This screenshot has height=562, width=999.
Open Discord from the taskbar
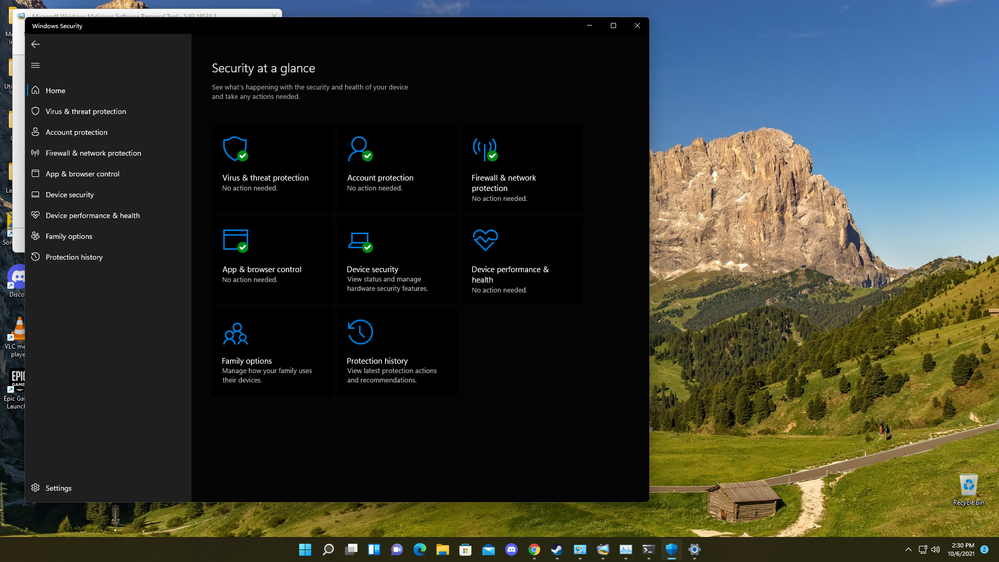512,549
